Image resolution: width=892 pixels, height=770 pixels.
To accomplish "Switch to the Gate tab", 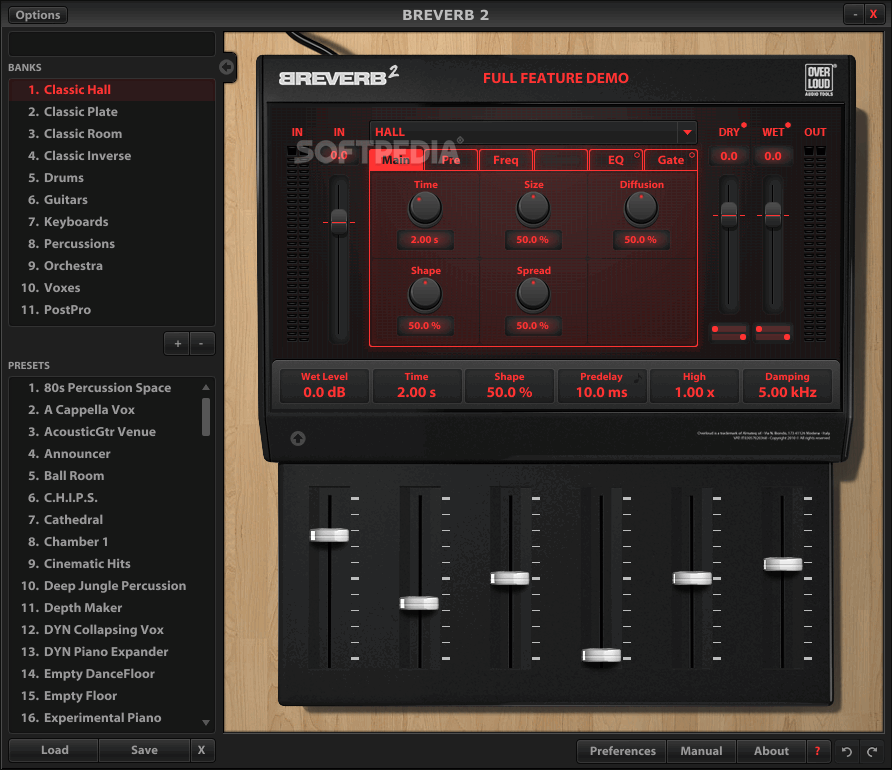I will [x=671, y=160].
